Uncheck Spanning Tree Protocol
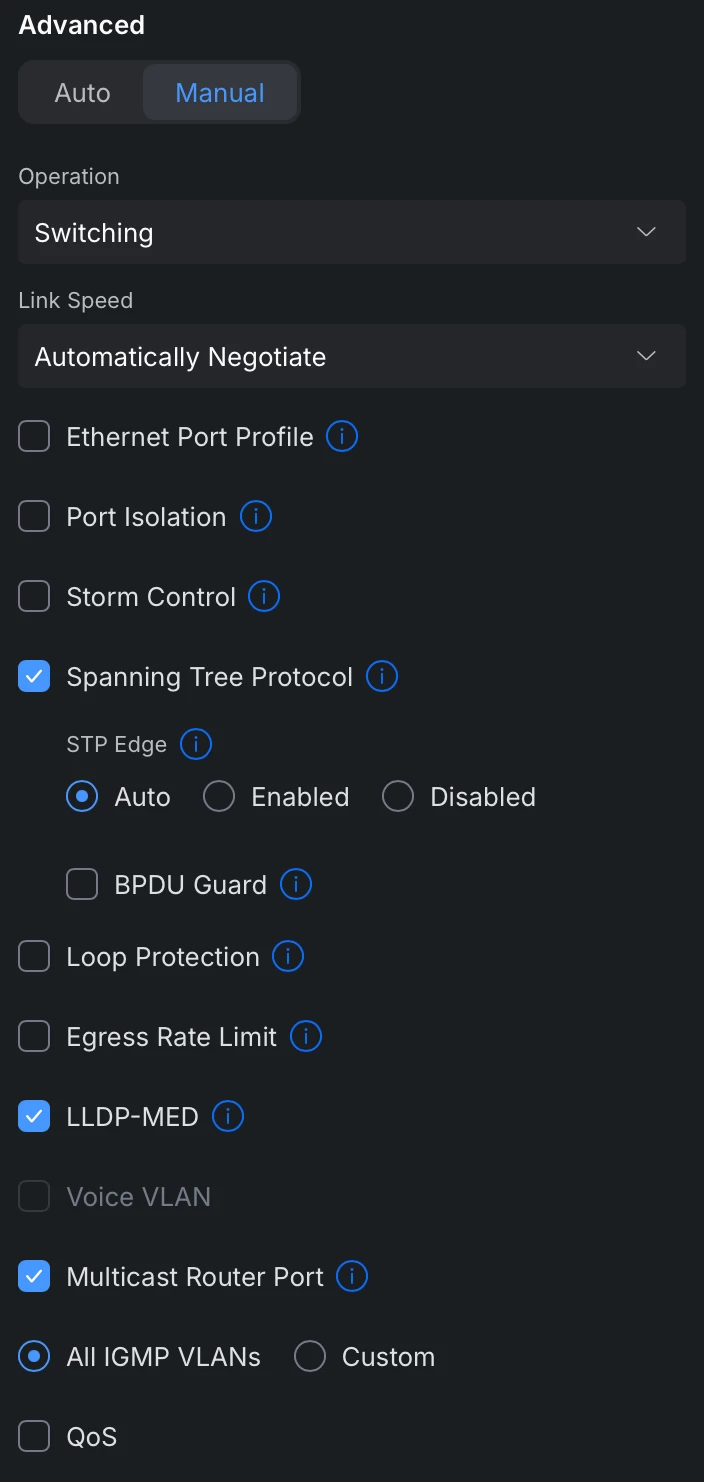Viewport: 704px width, 1482px height. (x=34, y=677)
